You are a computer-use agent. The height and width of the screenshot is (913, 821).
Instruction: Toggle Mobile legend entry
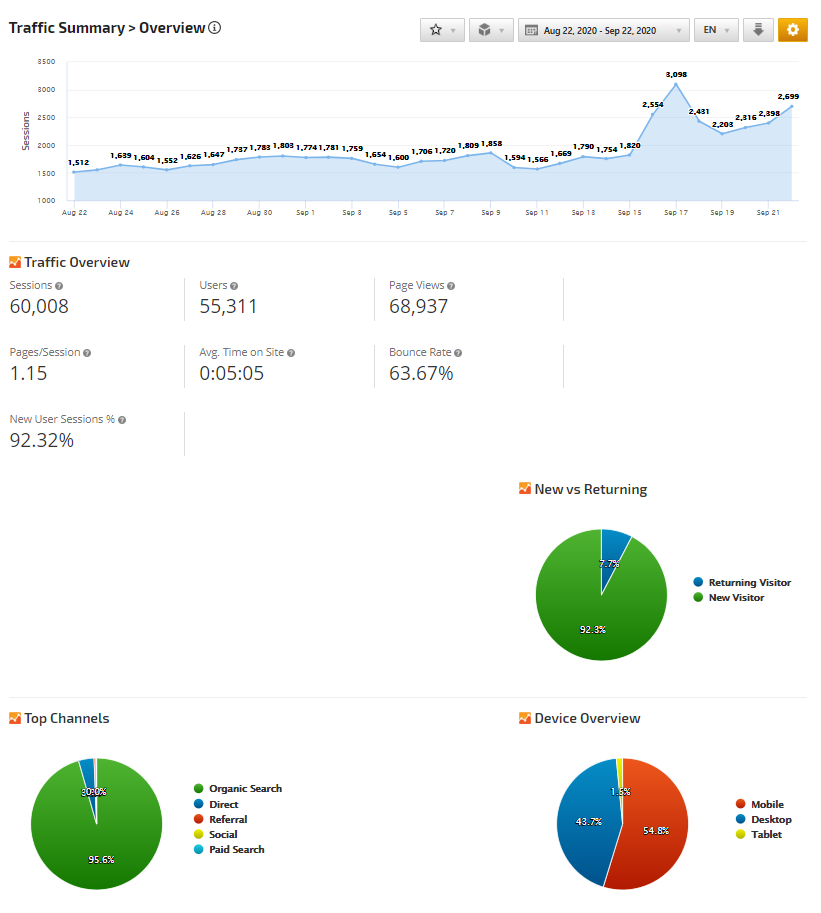(x=760, y=804)
